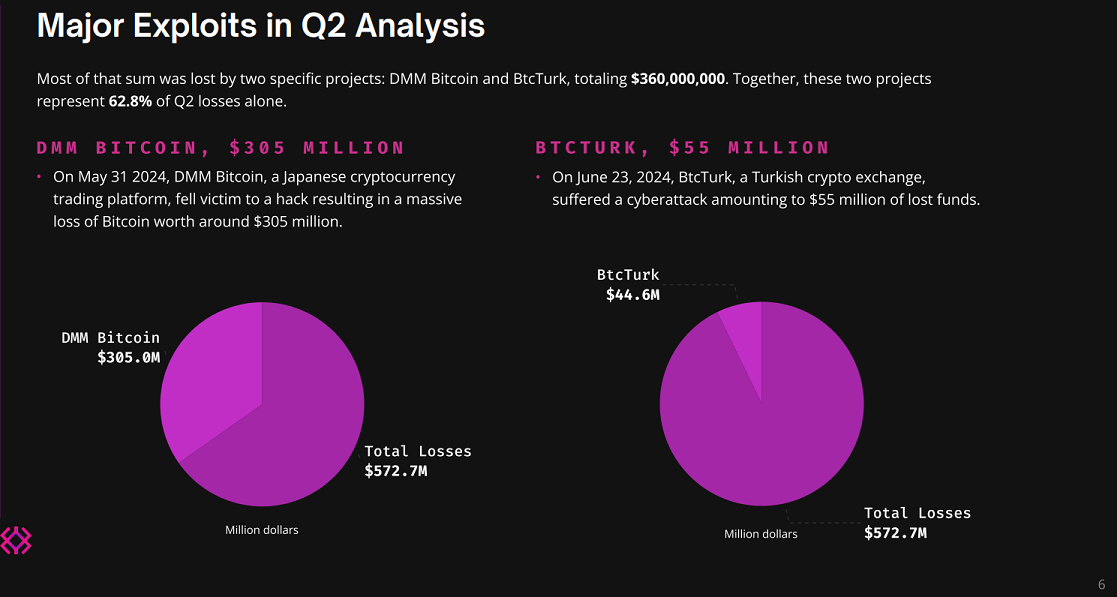Click the "BtcTurk $44.6M" chart label

630,285
